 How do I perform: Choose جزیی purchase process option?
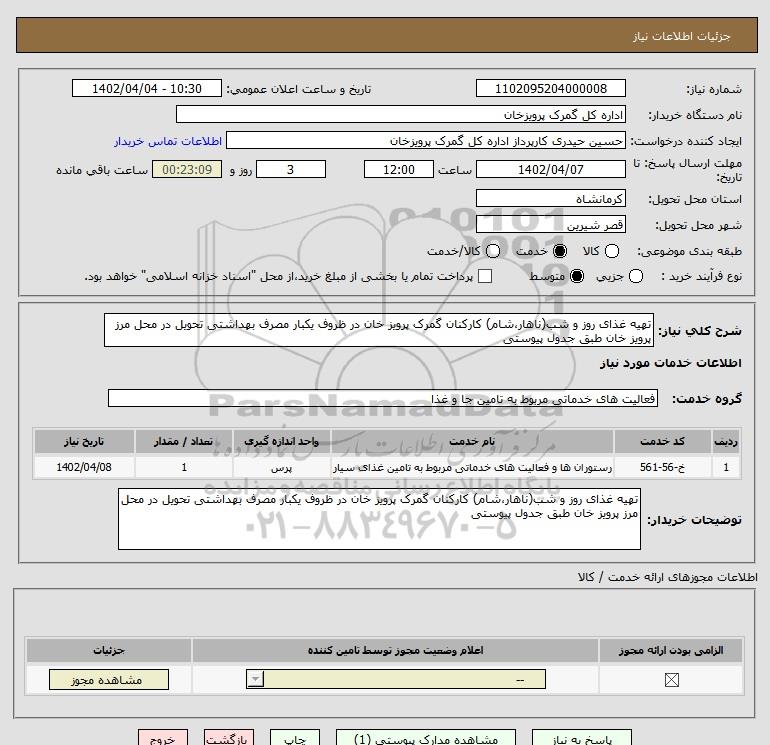click(x=635, y=276)
